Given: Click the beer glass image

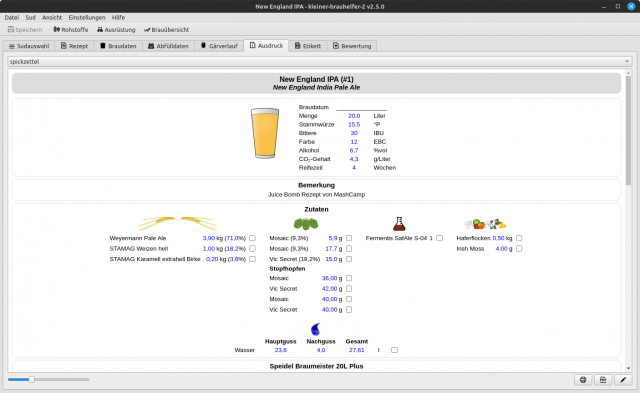Looking at the screenshot, I should pyautogui.click(x=265, y=133).
